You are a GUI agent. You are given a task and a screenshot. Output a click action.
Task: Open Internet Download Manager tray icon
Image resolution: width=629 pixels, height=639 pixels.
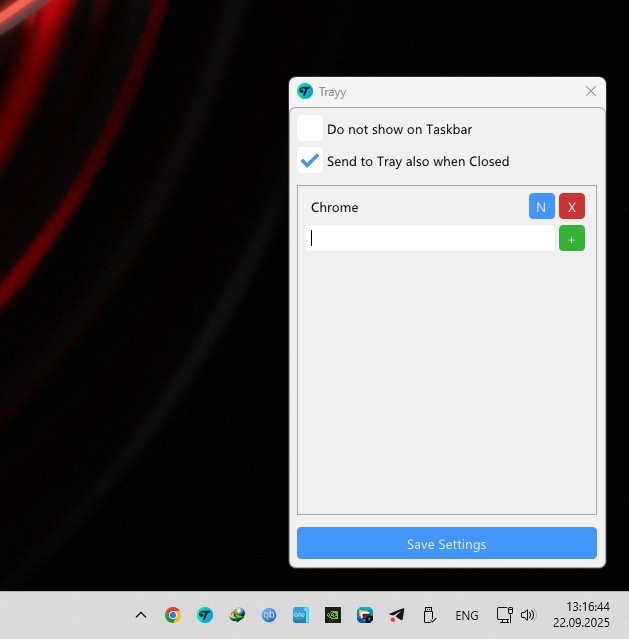tap(237, 615)
